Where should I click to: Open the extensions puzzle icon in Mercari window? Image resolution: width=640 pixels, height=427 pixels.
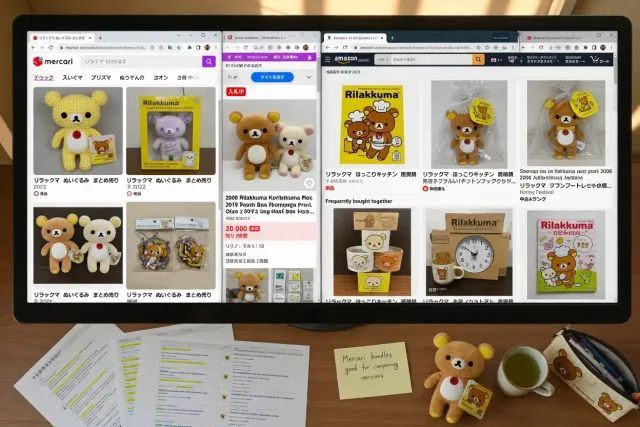(189, 47)
